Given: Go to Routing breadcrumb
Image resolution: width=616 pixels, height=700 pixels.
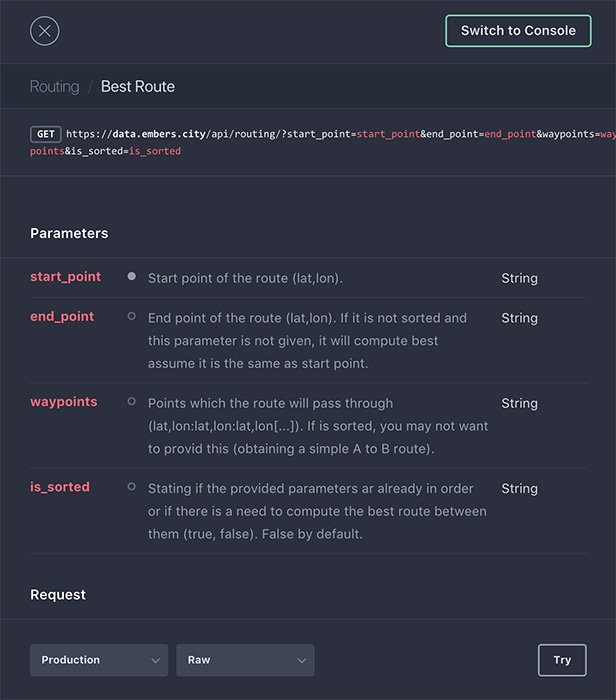Looking at the screenshot, I should (54, 87).
